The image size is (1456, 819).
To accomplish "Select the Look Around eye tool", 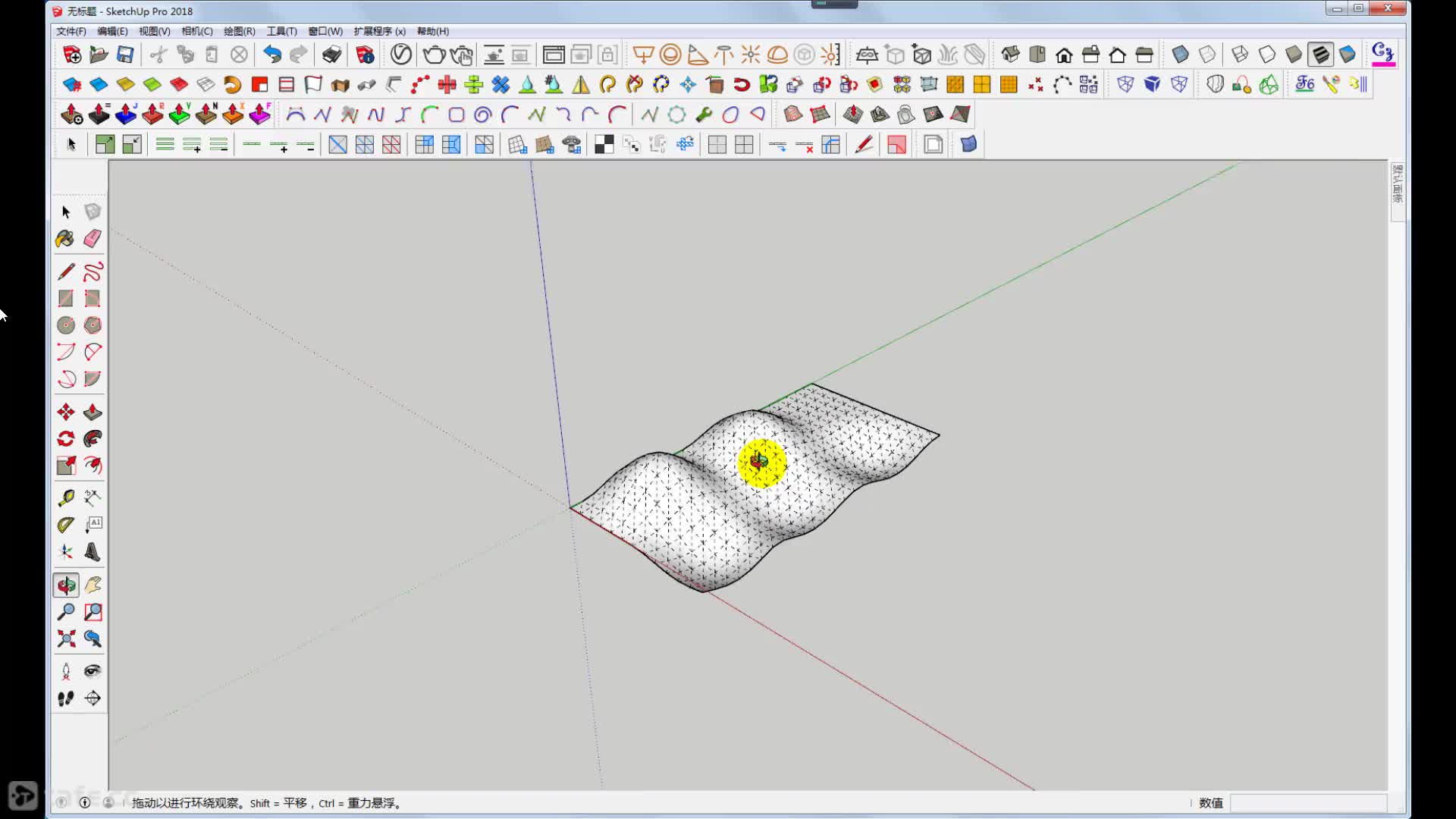I will point(93,671).
